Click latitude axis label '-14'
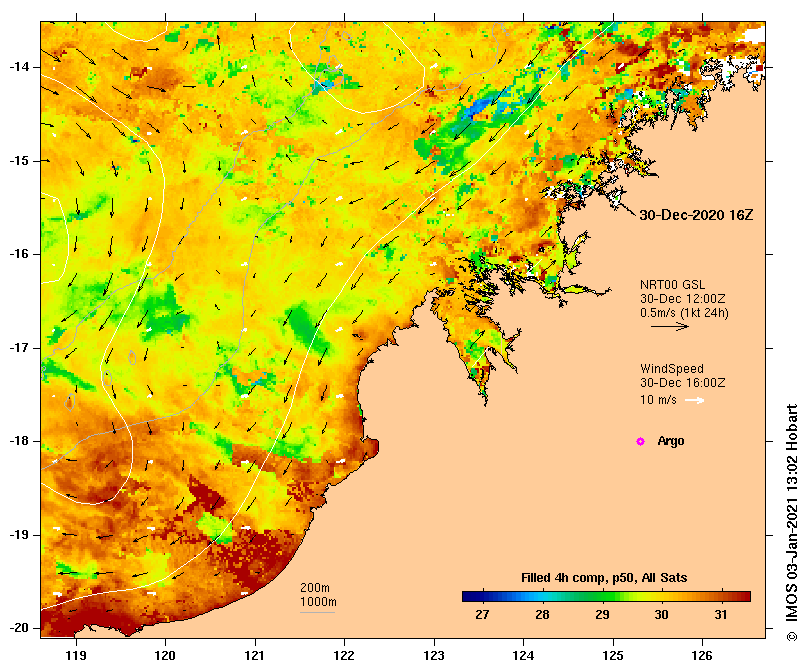Image resolution: width=809 pixels, height=672 pixels. click(19, 67)
